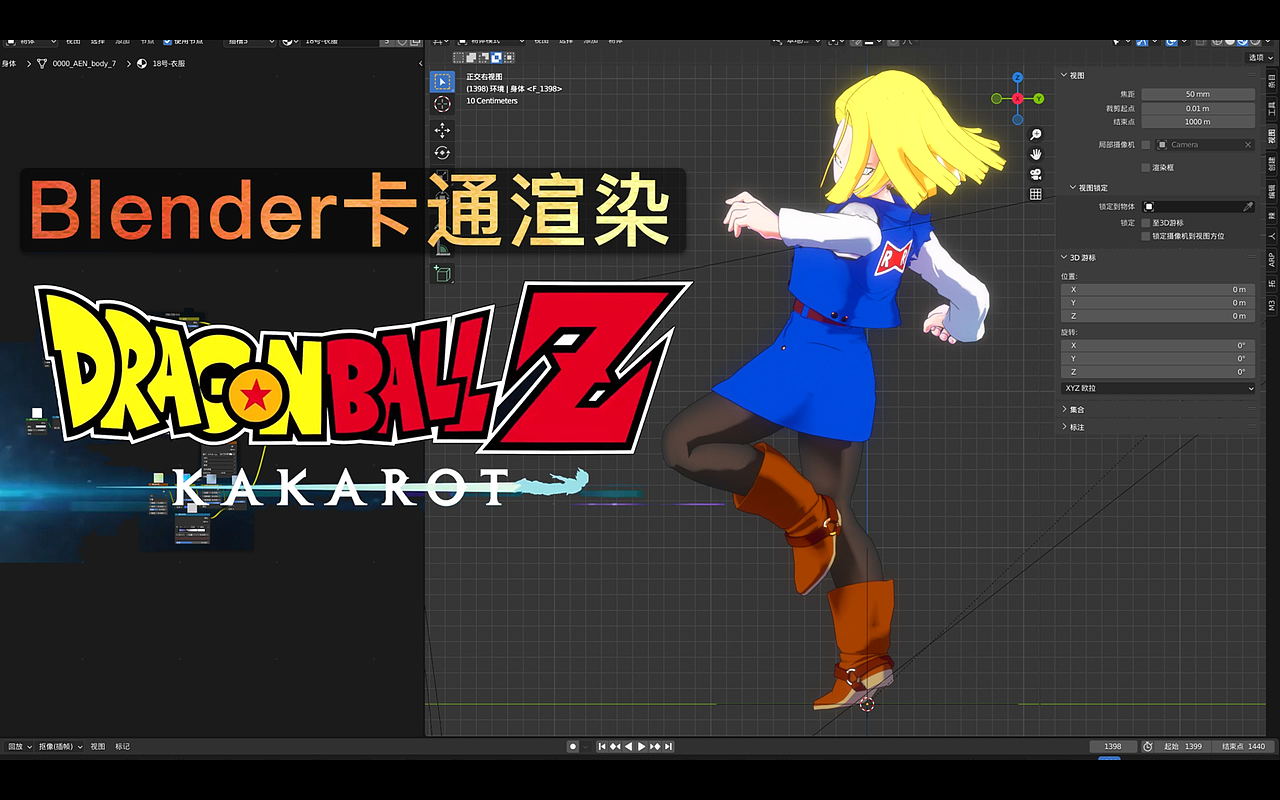Pick the Rotate tool in viewport toolbar
Screen dimensions: 1280x800
coord(442,153)
